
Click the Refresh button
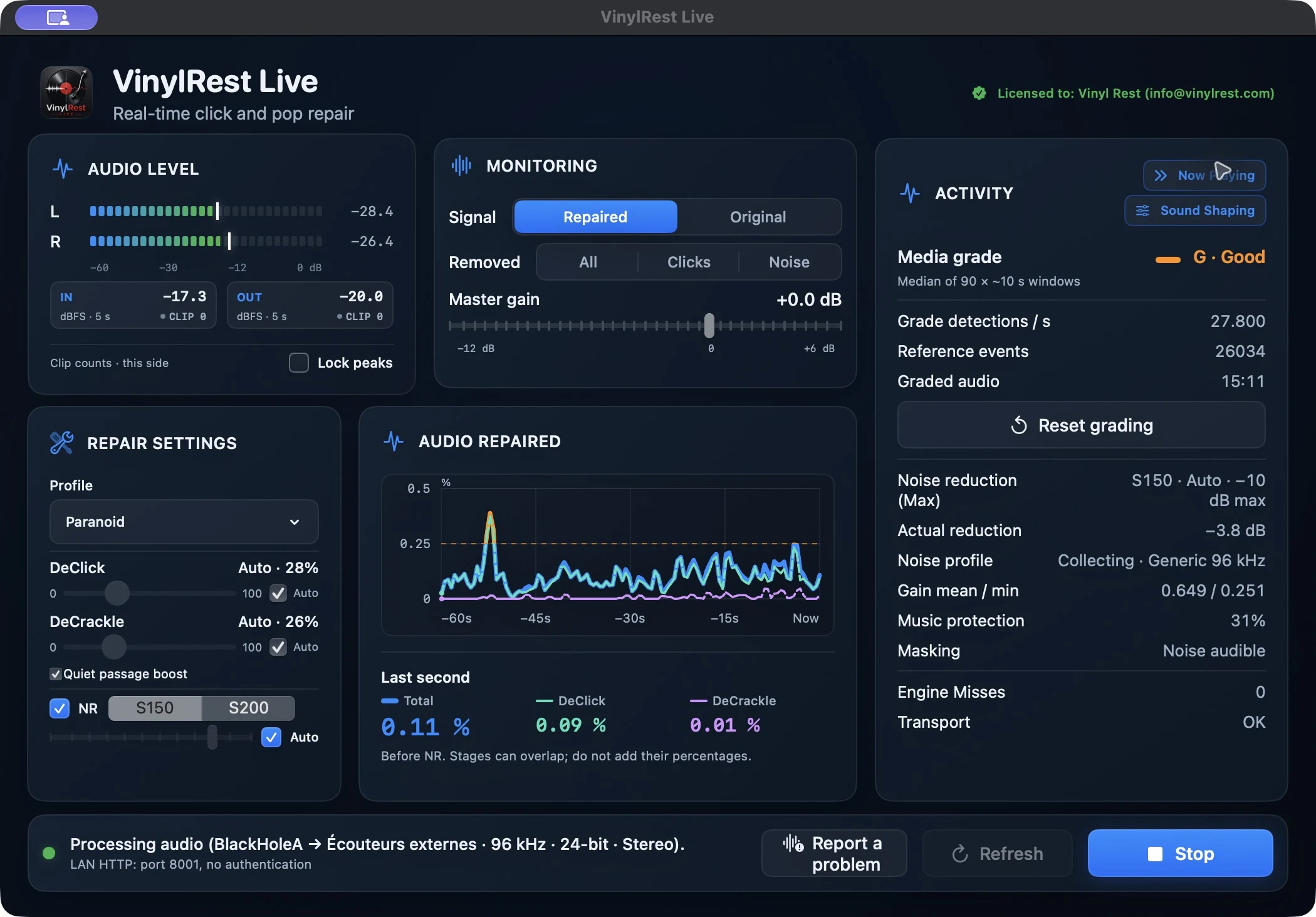[998, 853]
